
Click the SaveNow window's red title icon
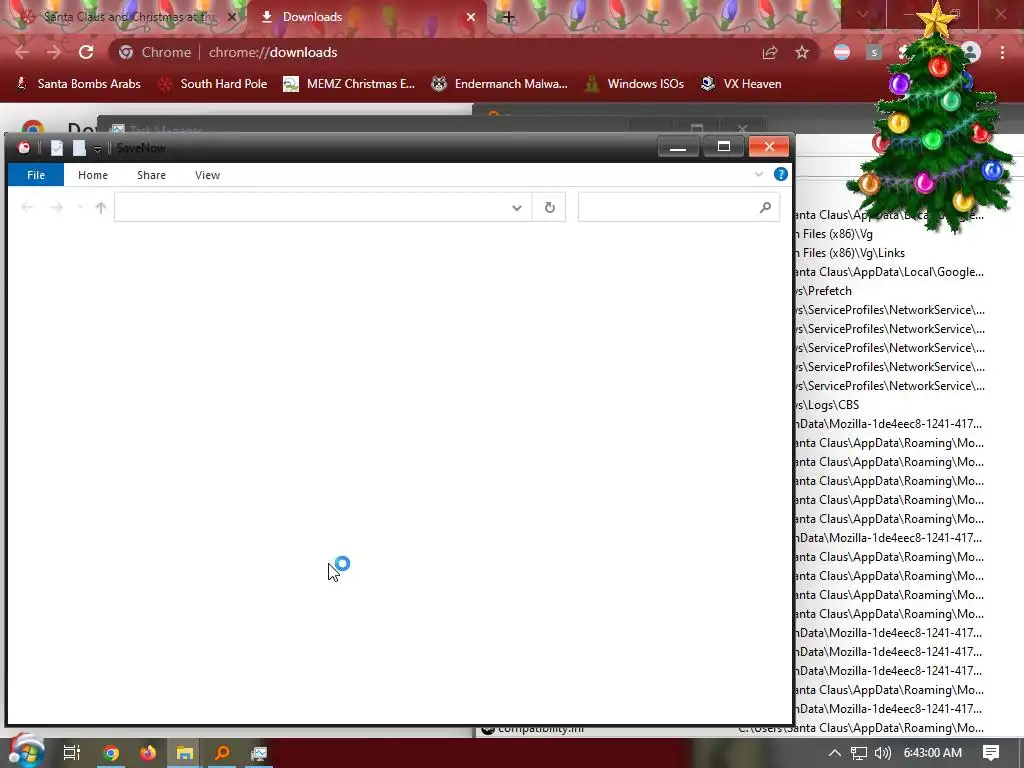click(24, 148)
